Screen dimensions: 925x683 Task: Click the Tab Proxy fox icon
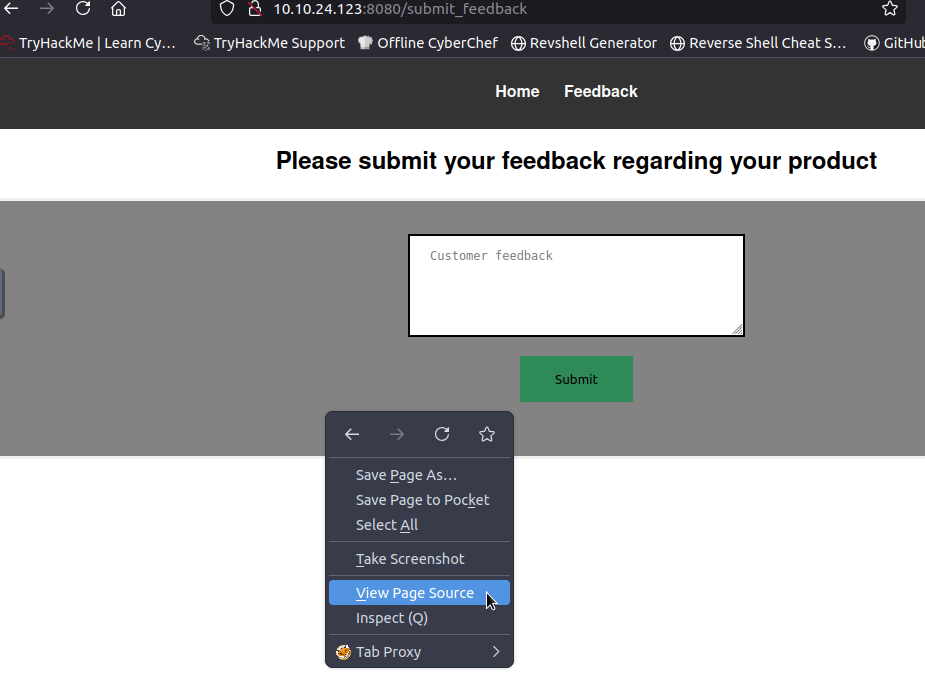pyautogui.click(x=343, y=652)
